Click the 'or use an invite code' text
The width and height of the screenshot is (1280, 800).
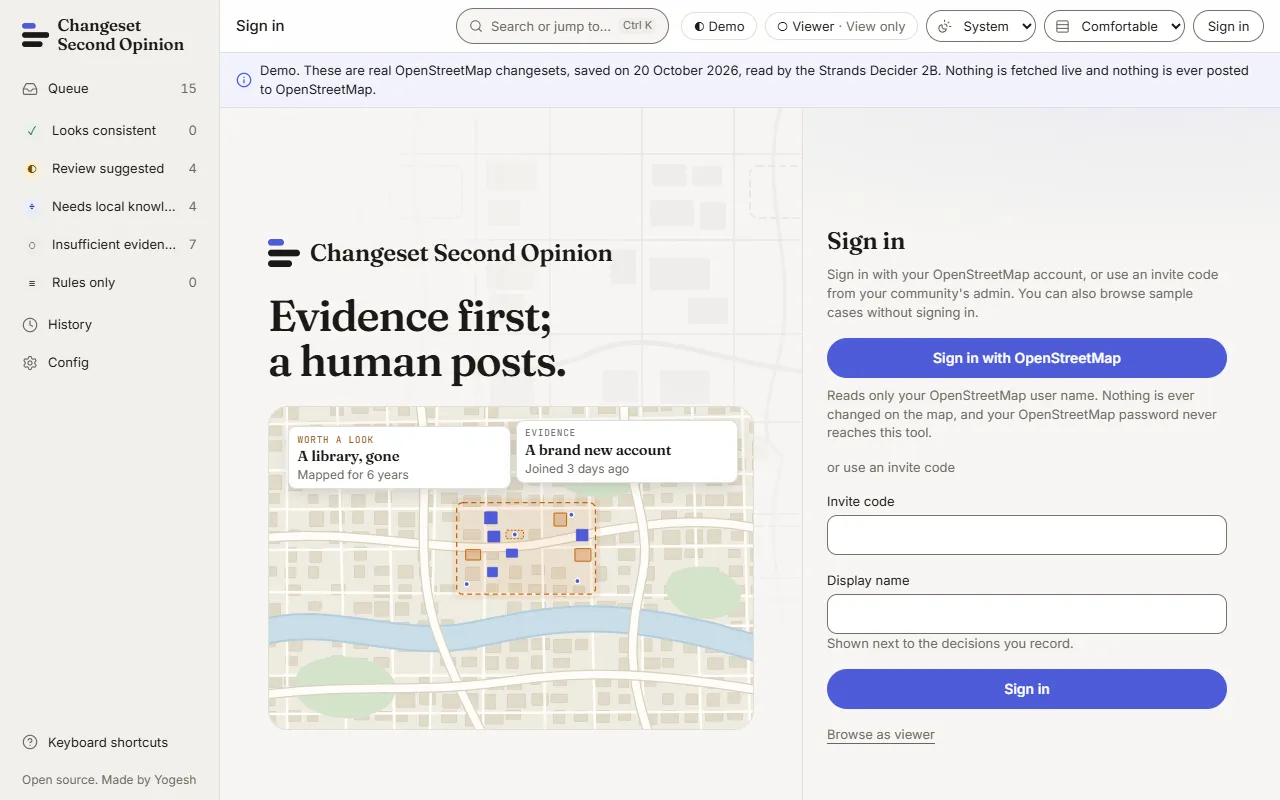coord(891,468)
